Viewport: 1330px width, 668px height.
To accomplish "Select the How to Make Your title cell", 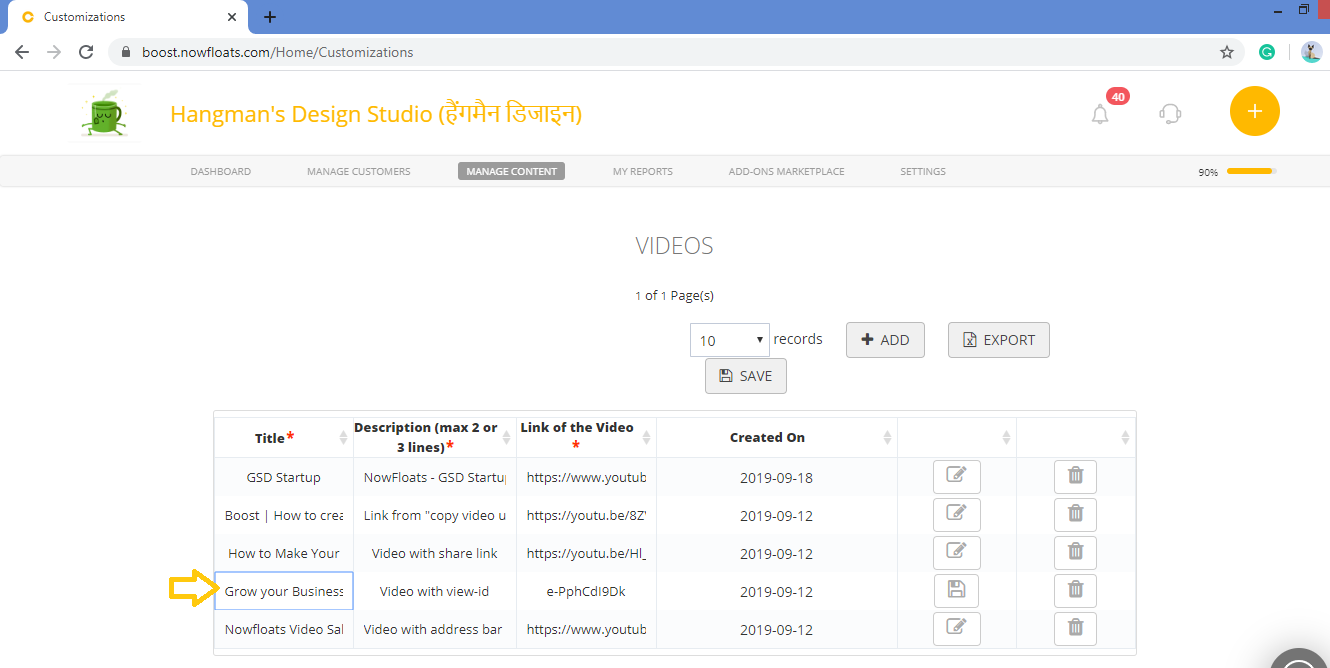I will coord(284,553).
